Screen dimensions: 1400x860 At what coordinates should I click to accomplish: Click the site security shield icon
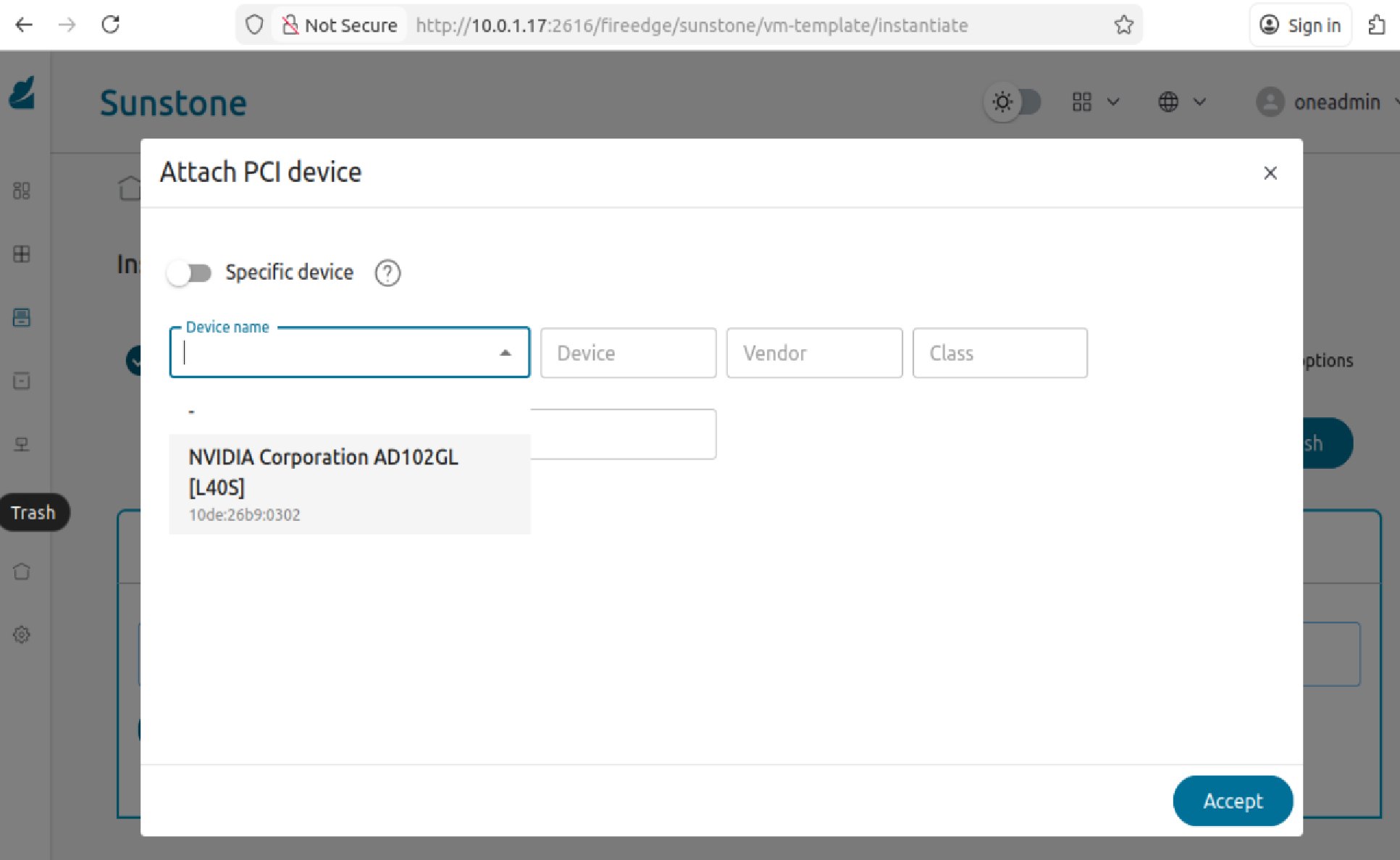(x=254, y=25)
